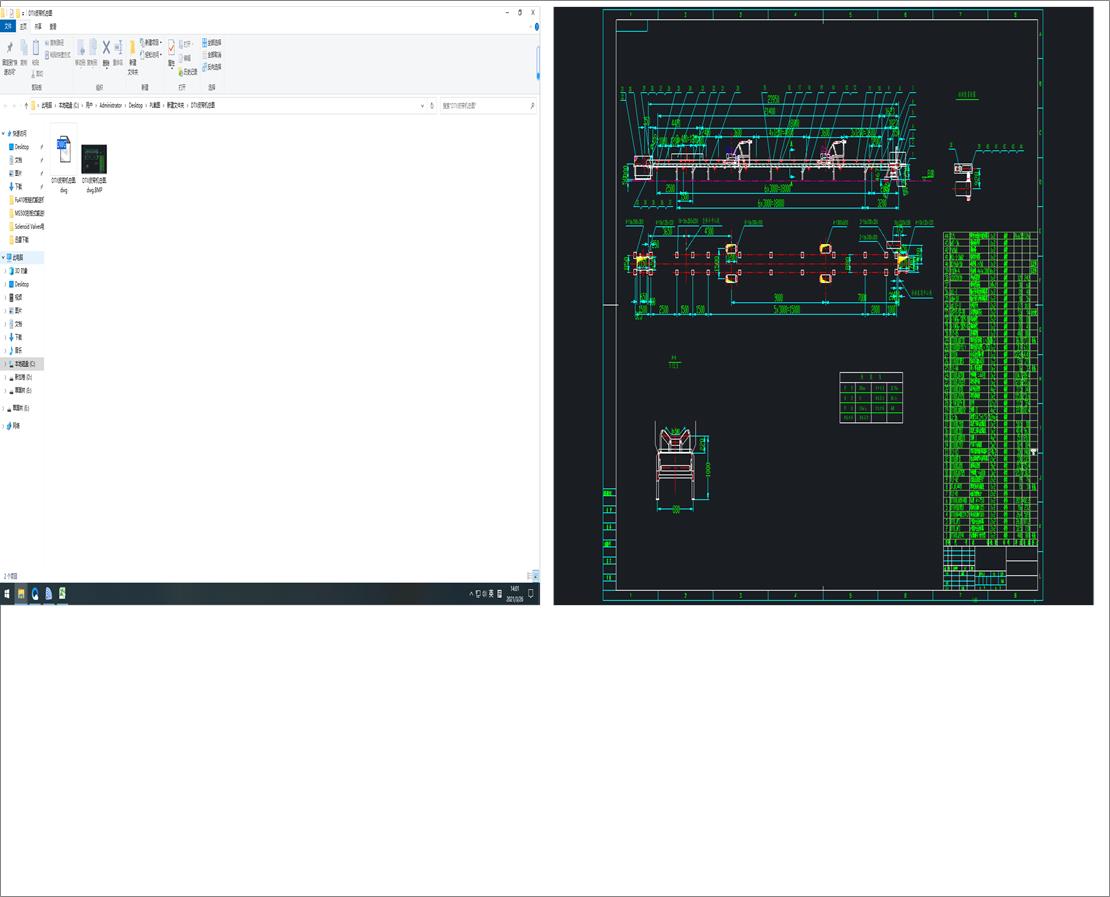Click Desktop in the address path
Screen dimensions: 1110x897
tap(135, 105)
